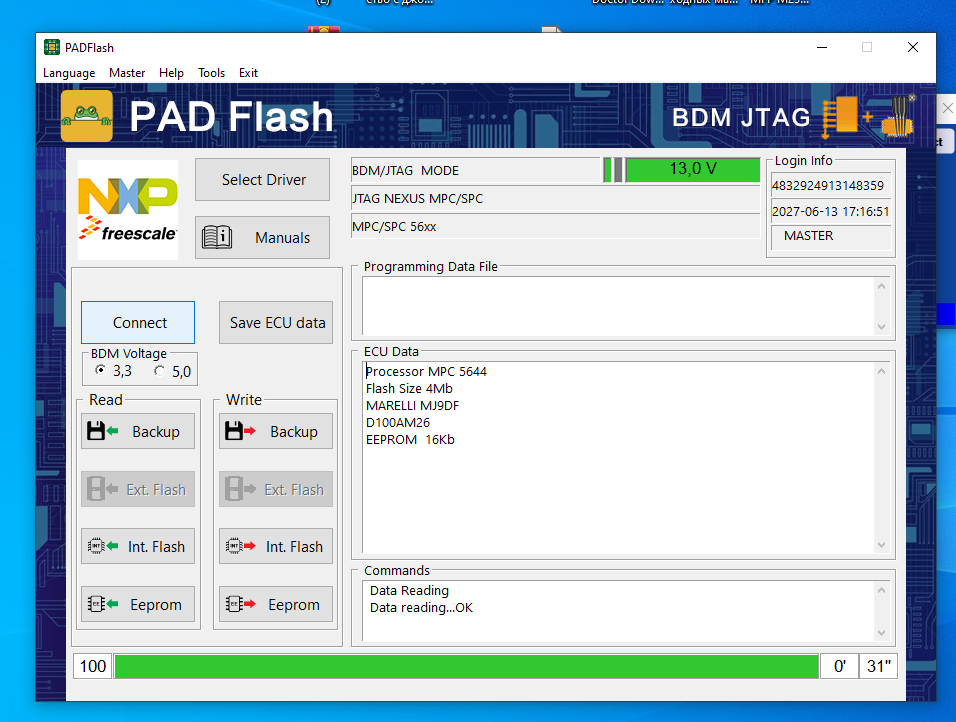Select 5,0 BDM voltage radio button

[x=160, y=371]
